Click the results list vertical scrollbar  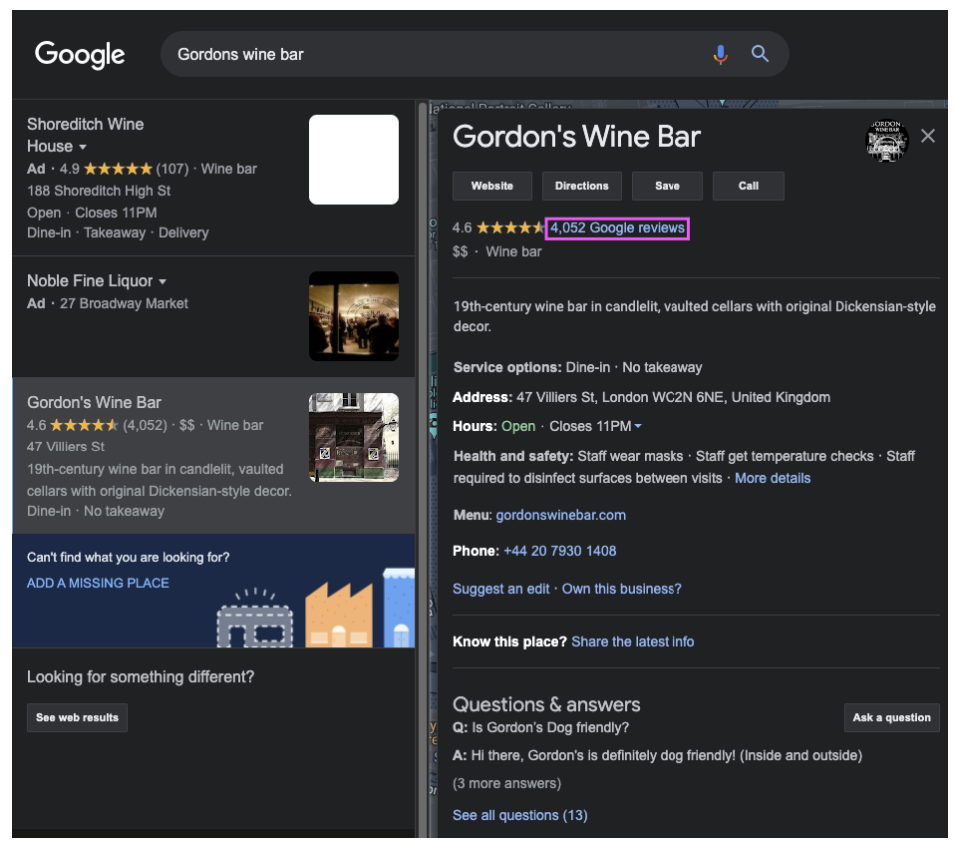pyautogui.click(x=422, y=470)
